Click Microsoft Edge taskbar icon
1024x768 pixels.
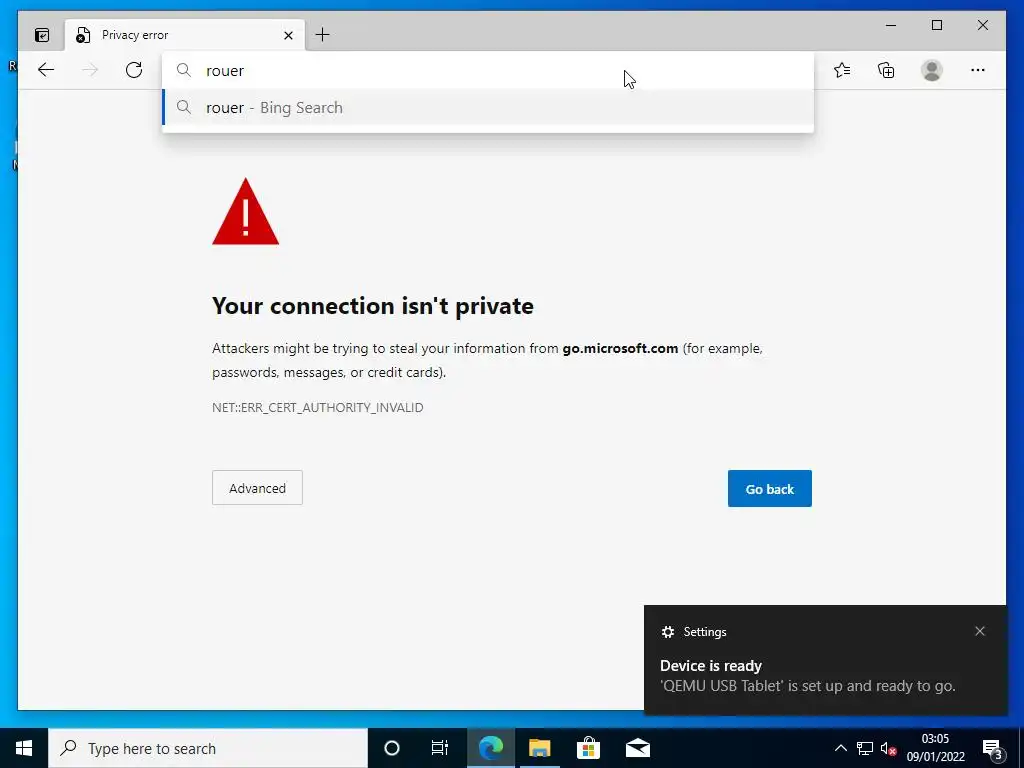(x=490, y=748)
